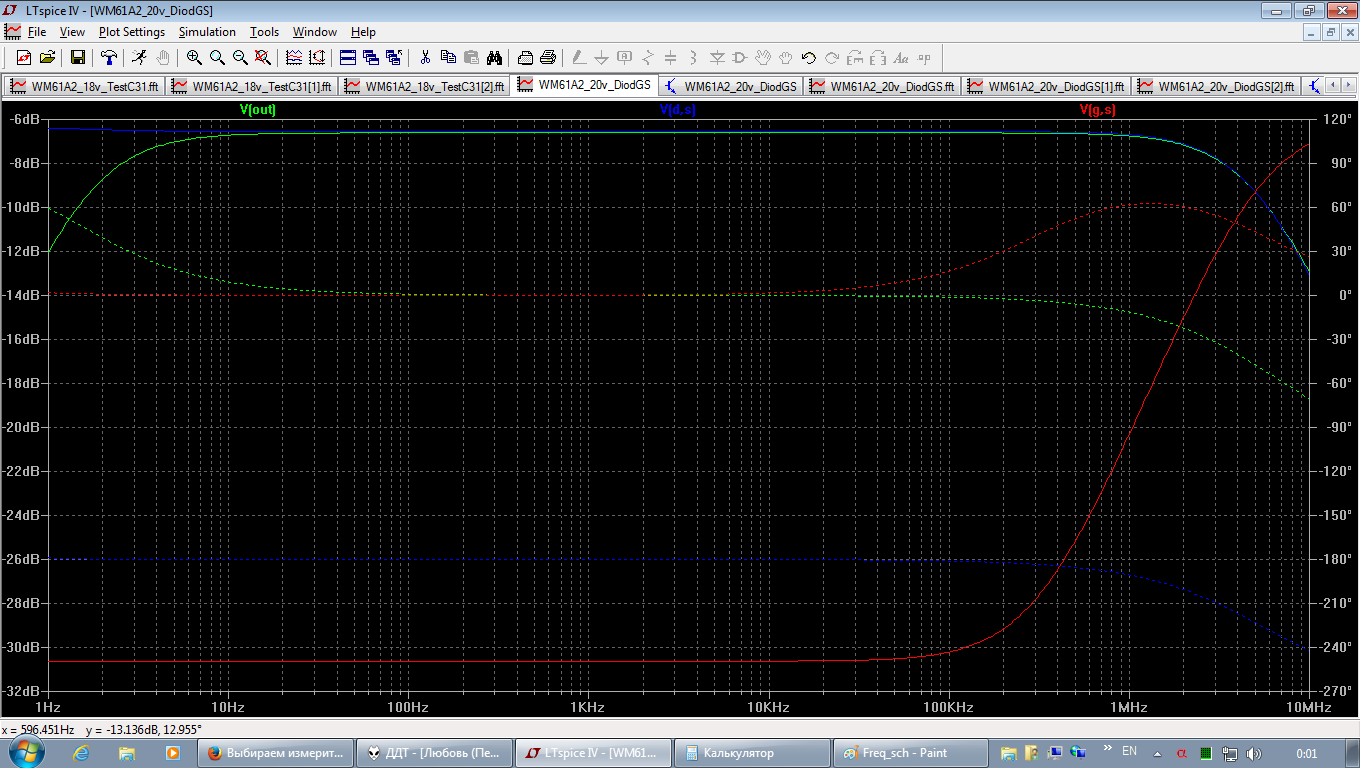
Task: Click the volume speaker tray icon
Action: pos(1253,752)
